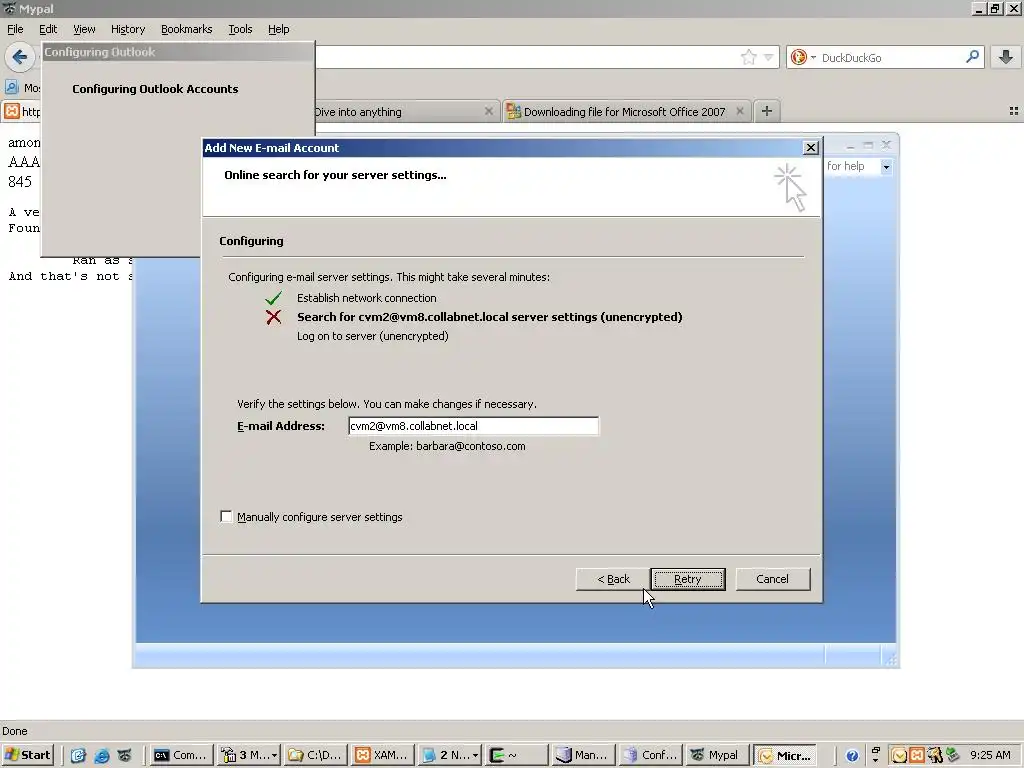This screenshot has height=768, width=1024.
Task: Switch to Mypal taskbar button
Action: point(717,755)
